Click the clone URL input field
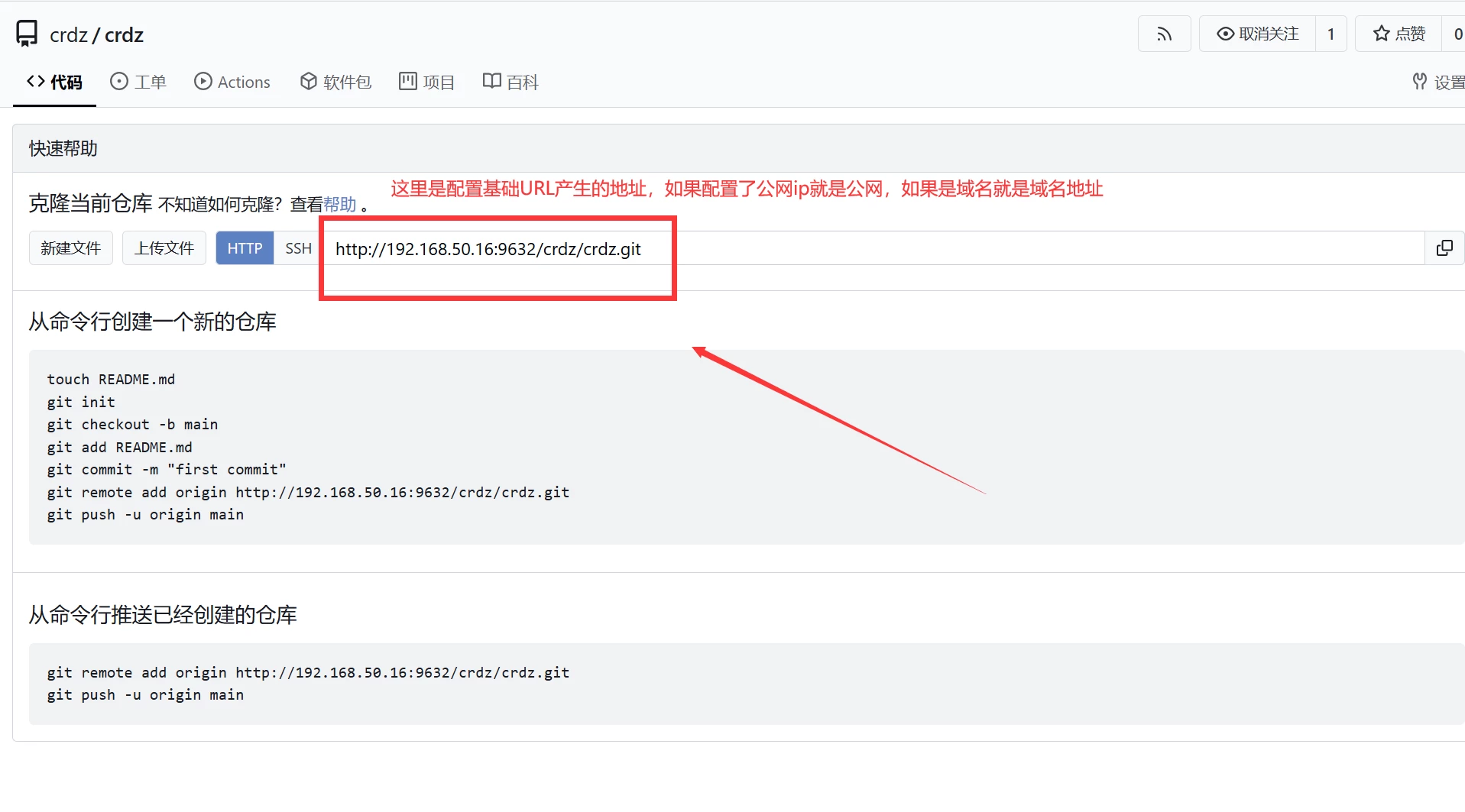1465x812 pixels. click(x=871, y=249)
